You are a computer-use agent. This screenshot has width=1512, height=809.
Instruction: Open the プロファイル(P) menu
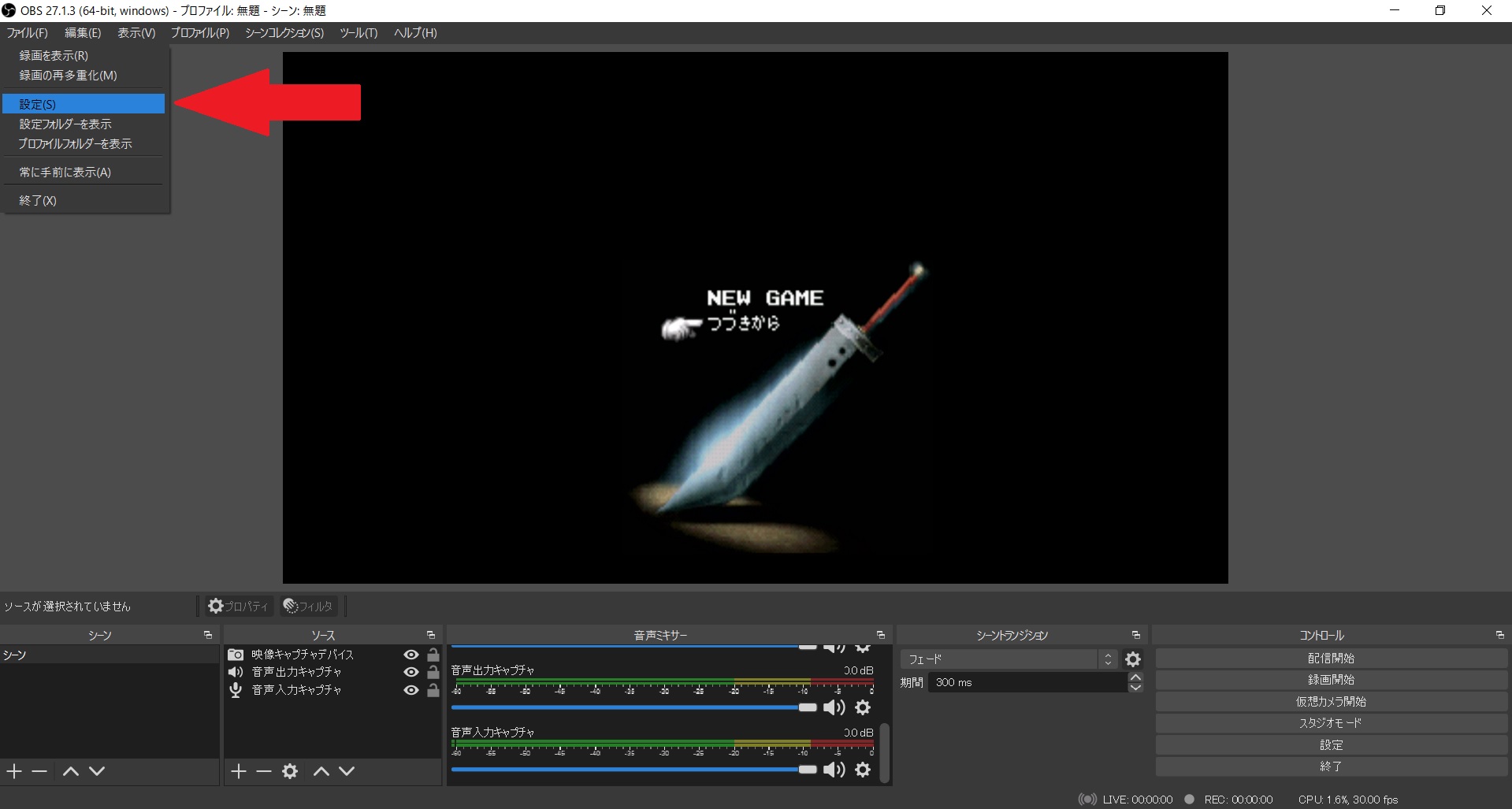point(200,33)
